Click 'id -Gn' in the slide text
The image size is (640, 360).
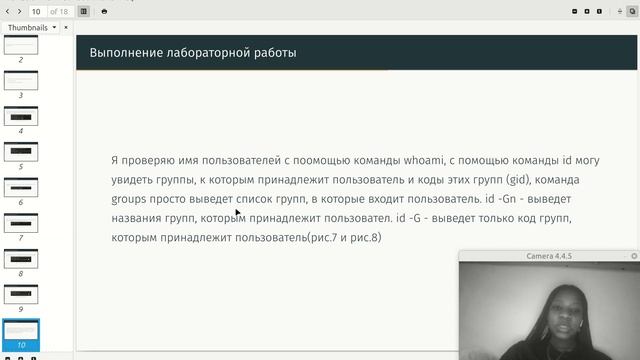[500, 199]
